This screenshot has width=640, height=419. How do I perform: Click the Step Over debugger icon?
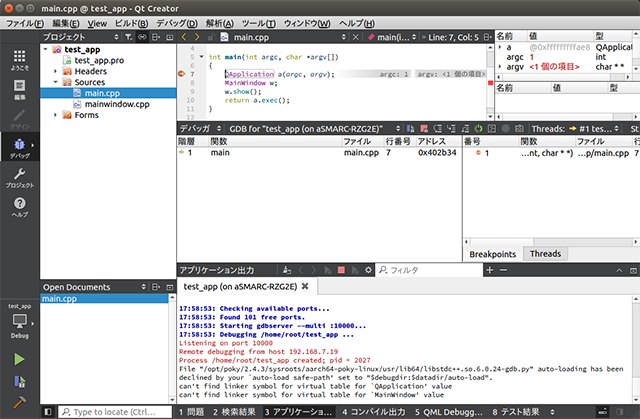(x=438, y=129)
